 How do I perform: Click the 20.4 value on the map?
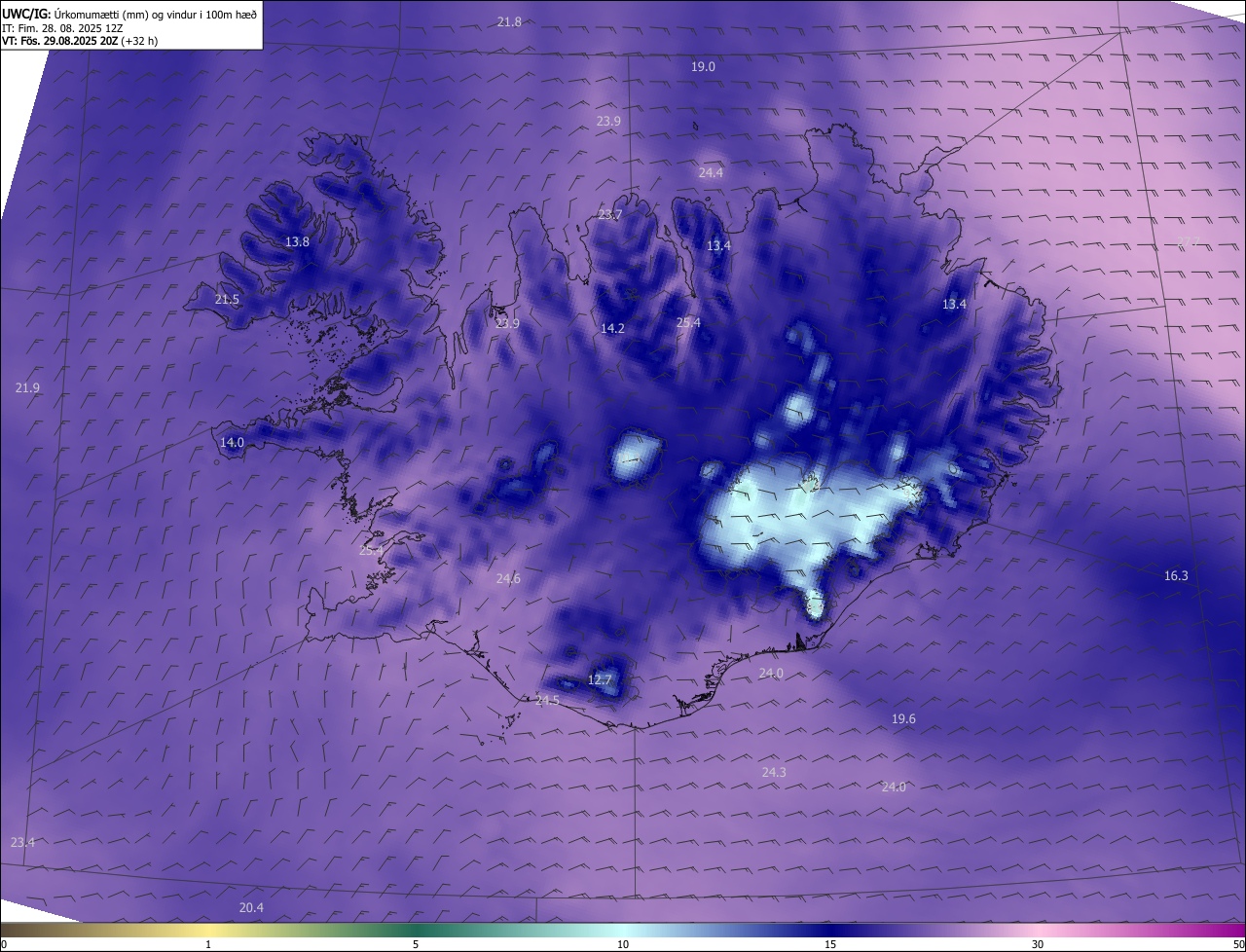[x=251, y=907]
